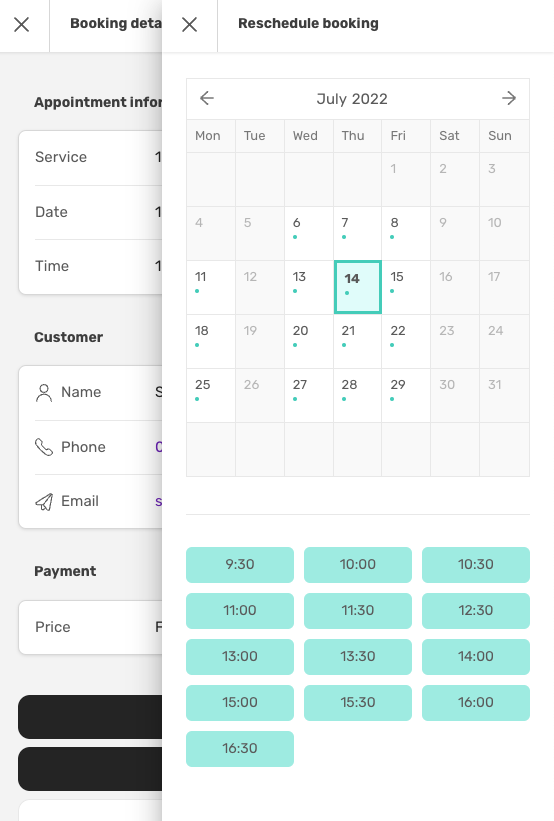Click the customer Name person icon
Viewport: 554px width, 821px height.
point(44,393)
